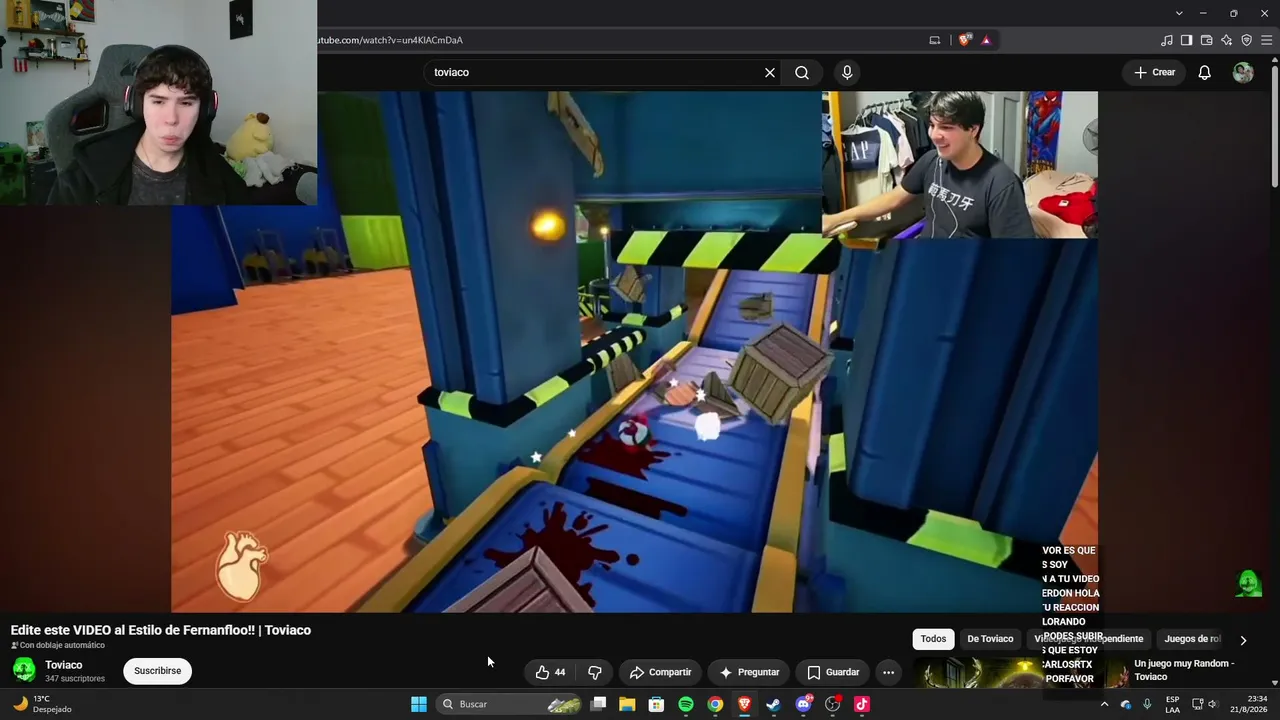Click the YouTube video player area
This screenshot has width=1280, height=720.
pos(634,352)
